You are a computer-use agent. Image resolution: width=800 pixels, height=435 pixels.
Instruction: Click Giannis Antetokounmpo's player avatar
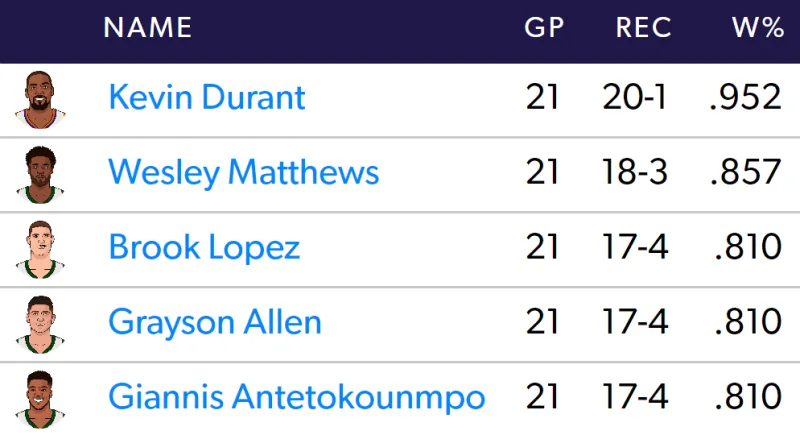click(x=40, y=400)
